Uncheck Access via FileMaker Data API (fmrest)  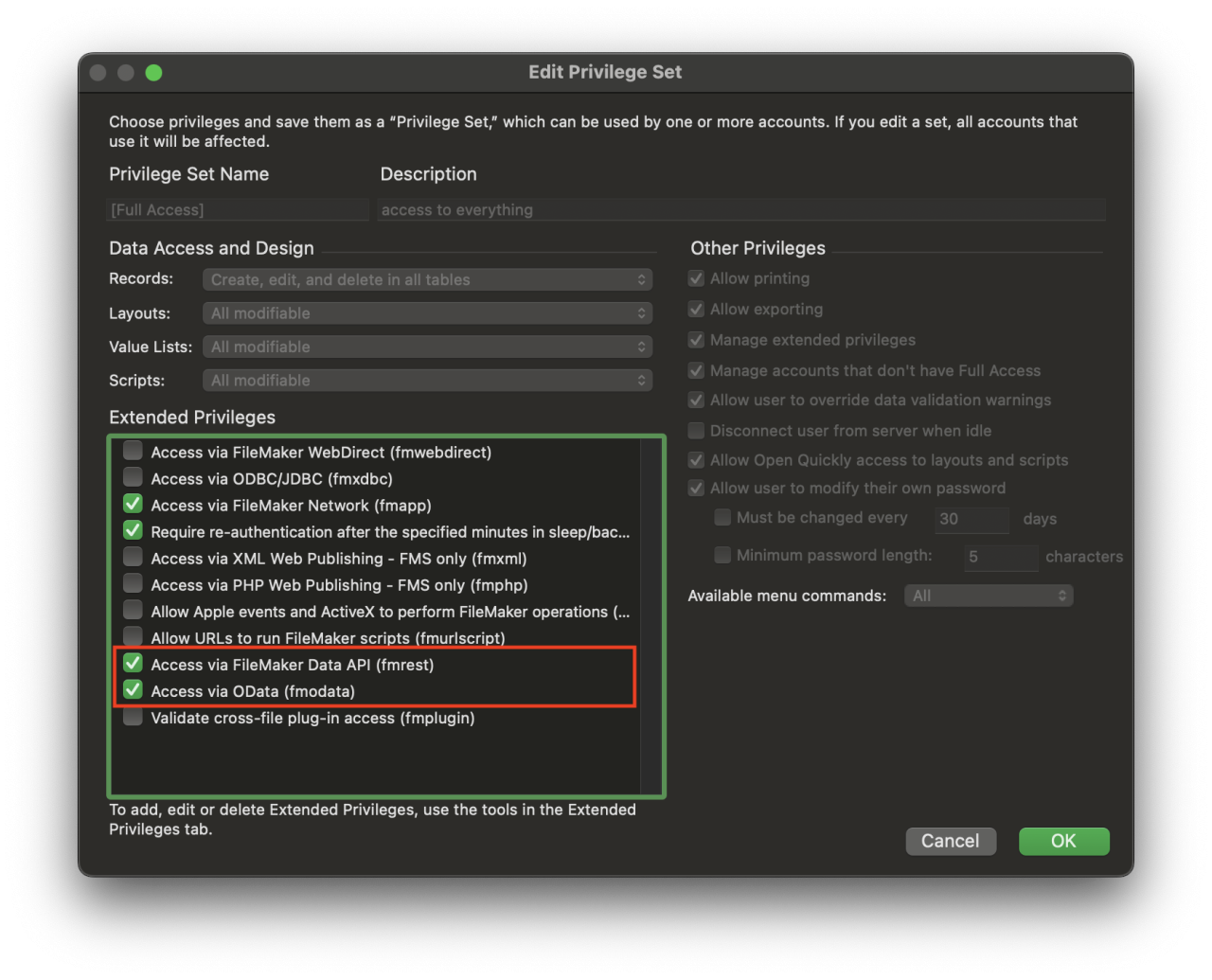coord(132,664)
